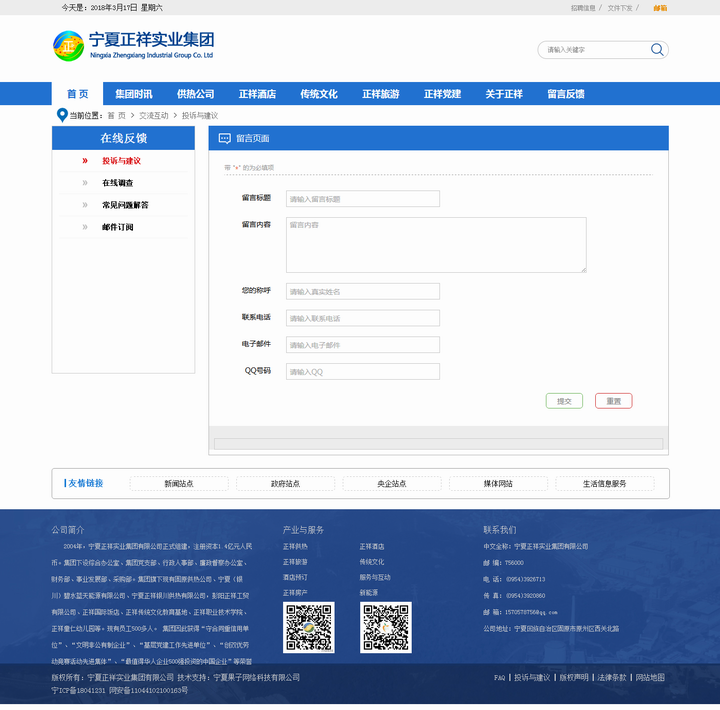
Task: Open the 正祥党建 navigation menu
Action: pos(442,94)
